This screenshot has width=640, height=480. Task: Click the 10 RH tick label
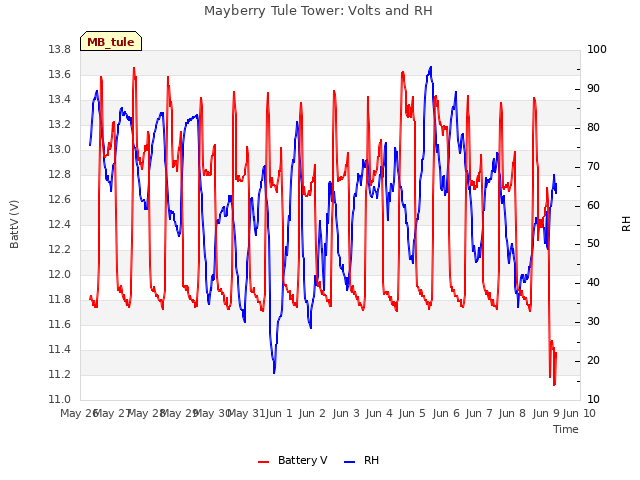pos(593,400)
